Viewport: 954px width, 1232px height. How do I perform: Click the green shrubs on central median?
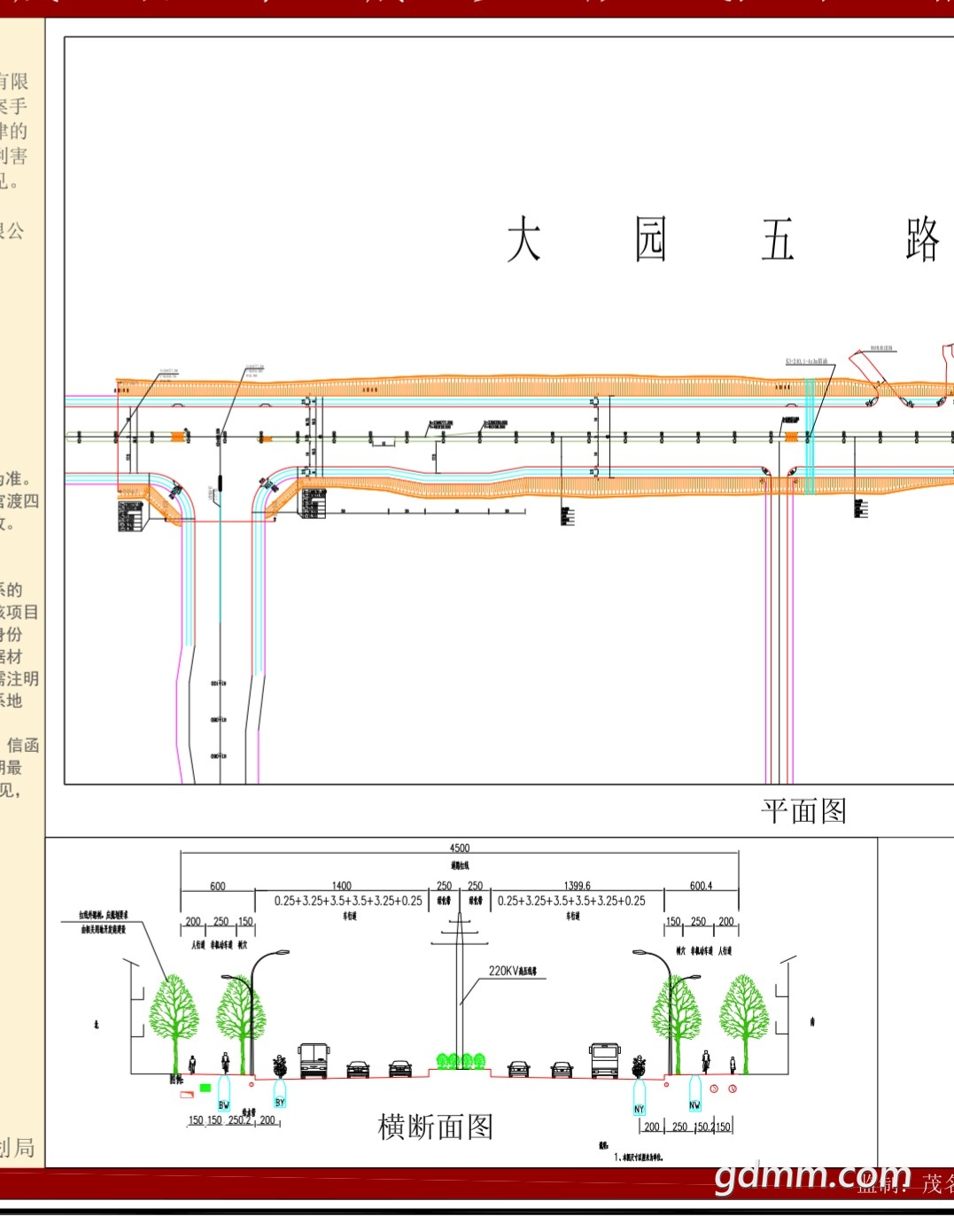click(x=461, y=1060)
